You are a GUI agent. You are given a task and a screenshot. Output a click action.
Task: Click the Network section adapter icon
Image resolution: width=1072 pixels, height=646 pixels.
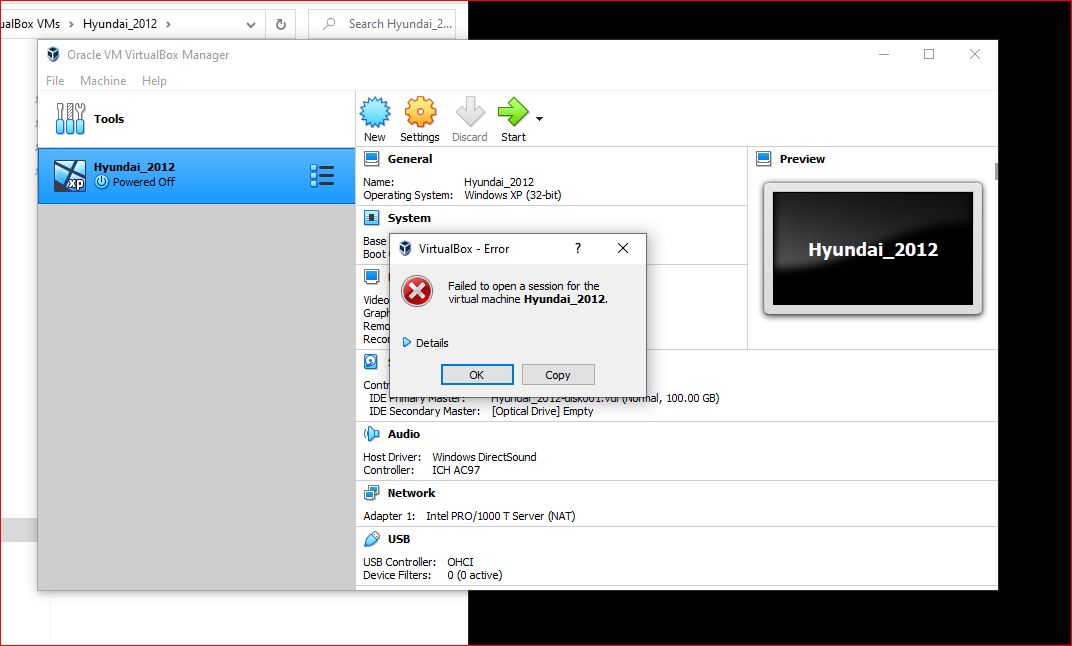(371, 493)
